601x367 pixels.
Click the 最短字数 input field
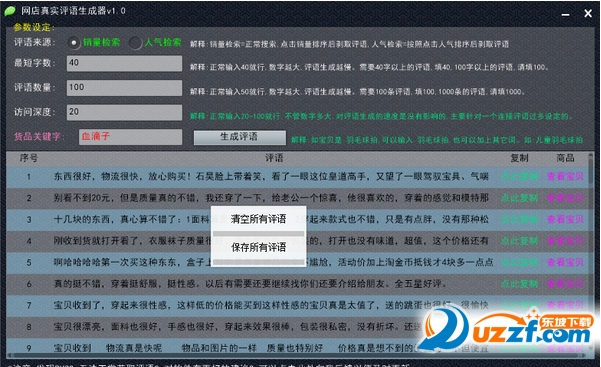pos(124,63)
